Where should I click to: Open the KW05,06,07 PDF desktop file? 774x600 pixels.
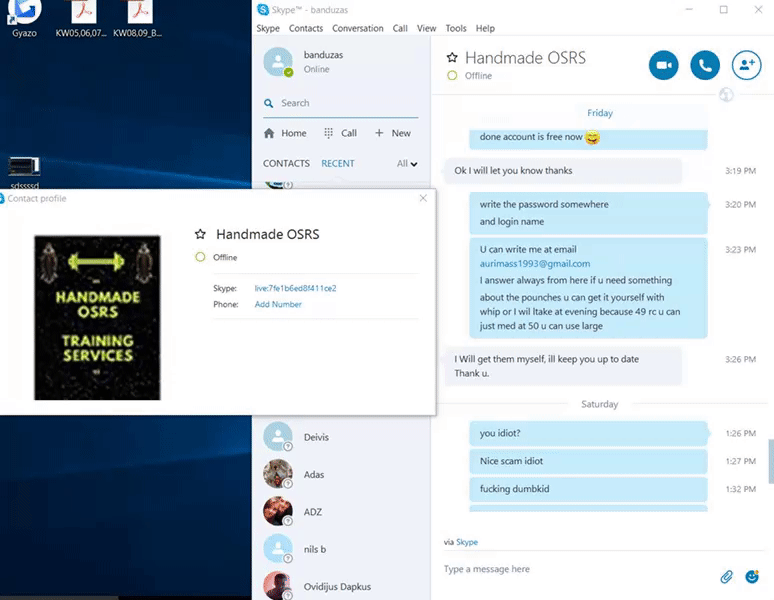pyautogui.click(x=81, y=19)
